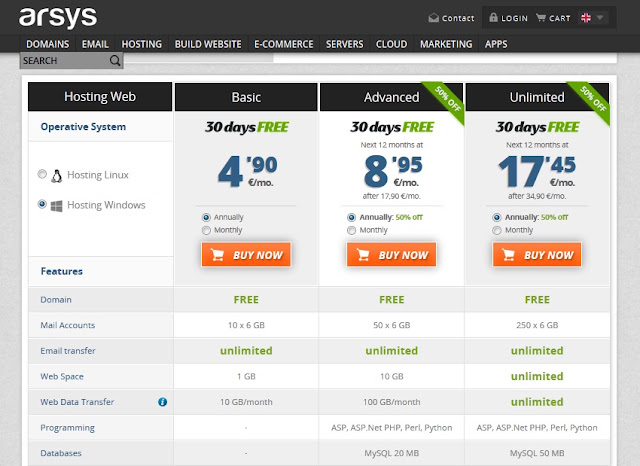This screenshot has height=466, width=640.
Task: Click the Web Data Transfer info icon
Action: (162, 402)
